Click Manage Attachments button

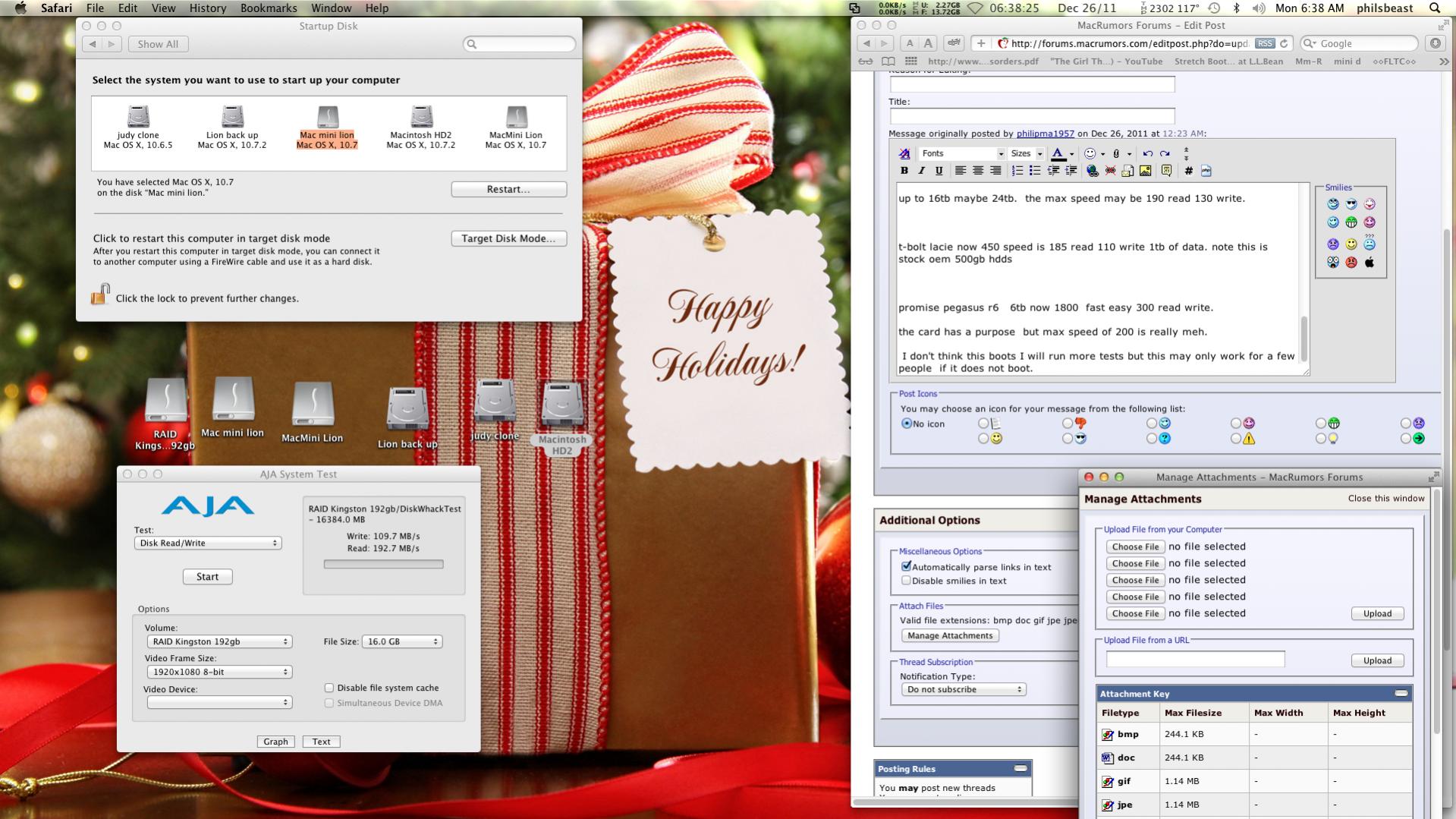tap(950, 635)
